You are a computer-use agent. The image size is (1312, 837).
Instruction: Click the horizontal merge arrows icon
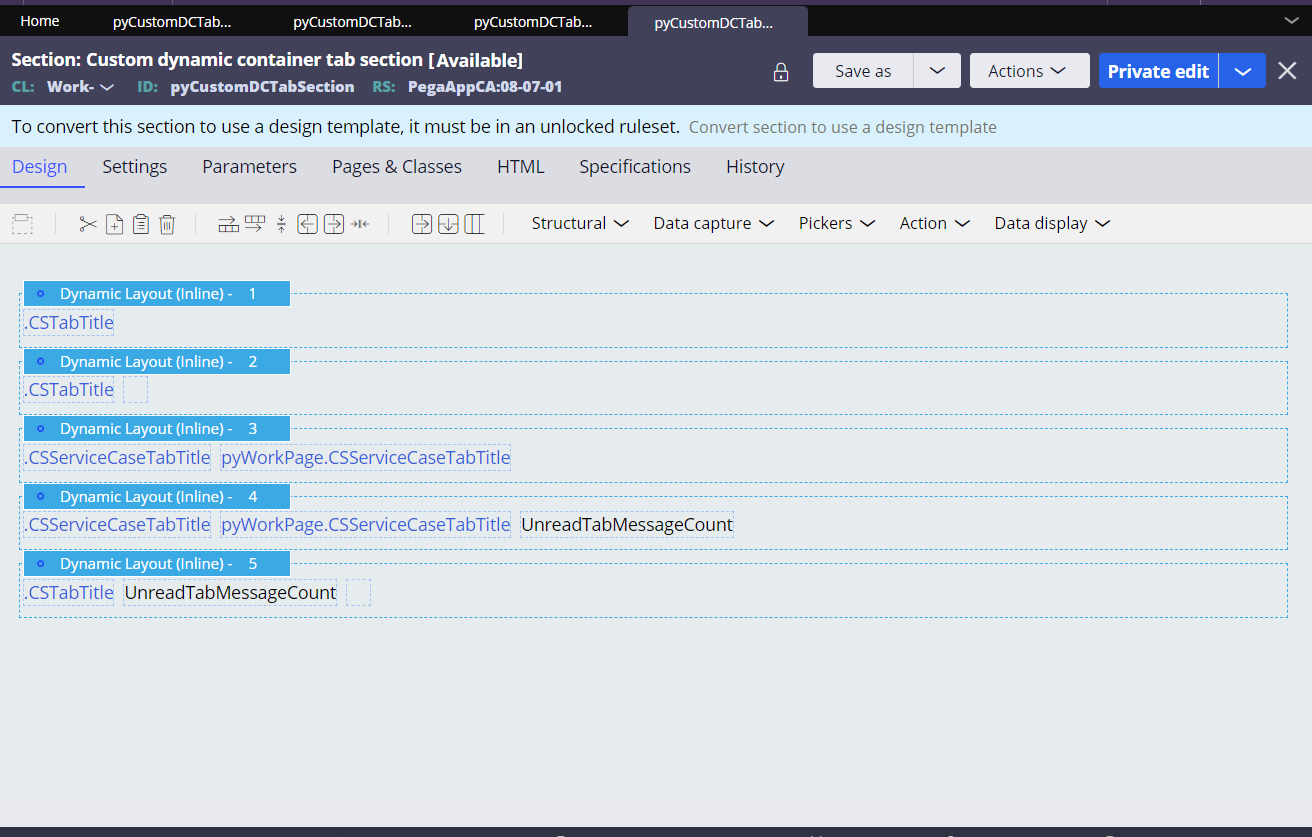(x=360, y=224)
